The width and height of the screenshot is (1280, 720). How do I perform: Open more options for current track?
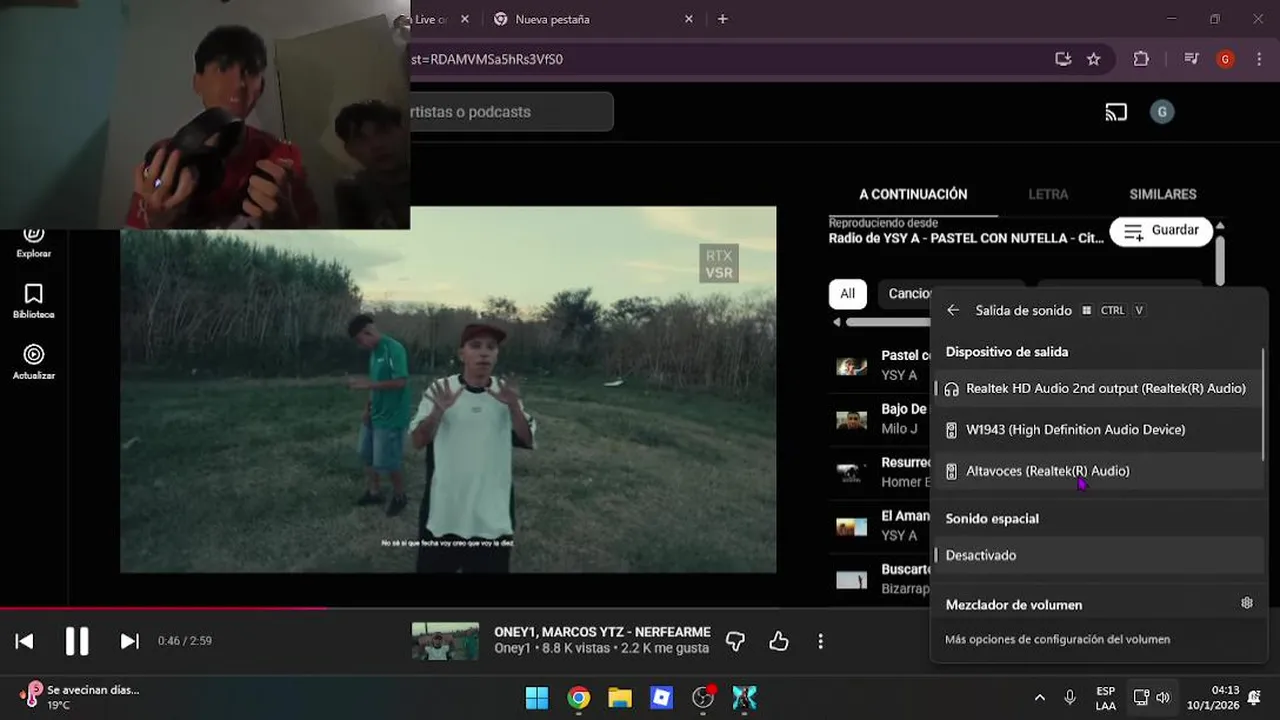click(x=820, y=641)
